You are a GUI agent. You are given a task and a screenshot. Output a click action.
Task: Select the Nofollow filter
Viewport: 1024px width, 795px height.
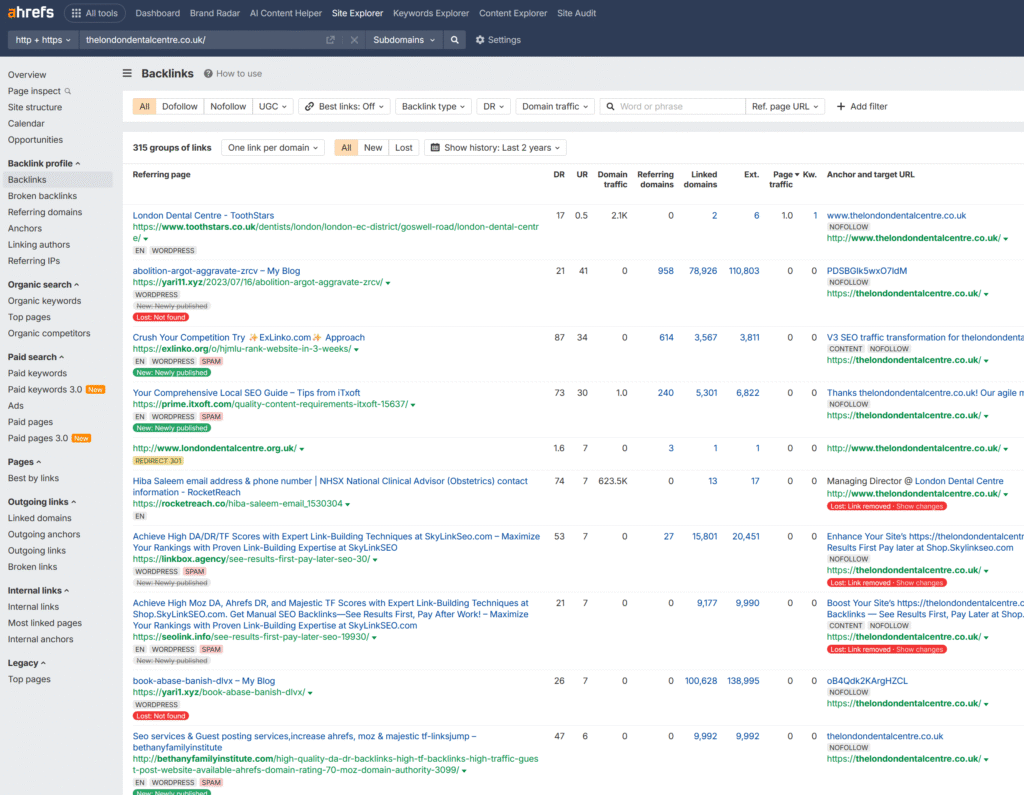click(228, 106)
